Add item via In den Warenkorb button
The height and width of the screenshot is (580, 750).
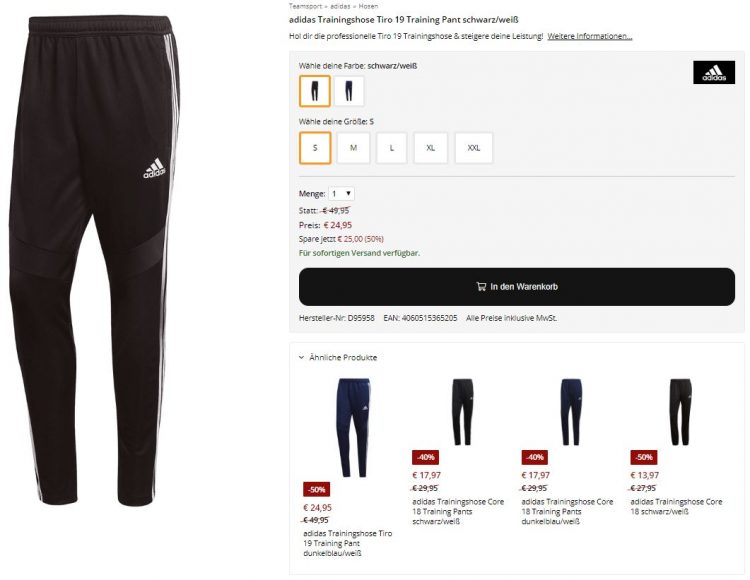[x=517, y=286]
